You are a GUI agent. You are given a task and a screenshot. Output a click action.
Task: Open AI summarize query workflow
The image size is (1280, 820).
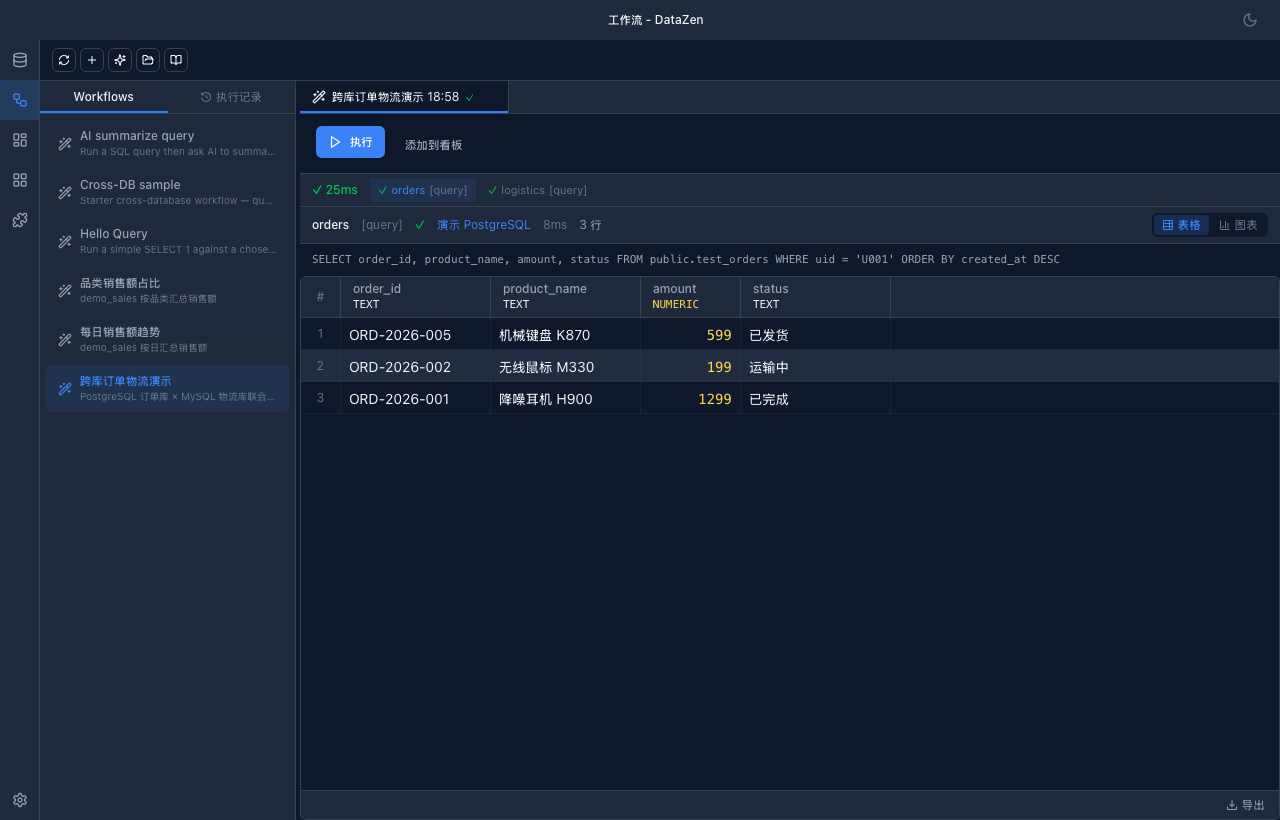[x=167, y=143]
